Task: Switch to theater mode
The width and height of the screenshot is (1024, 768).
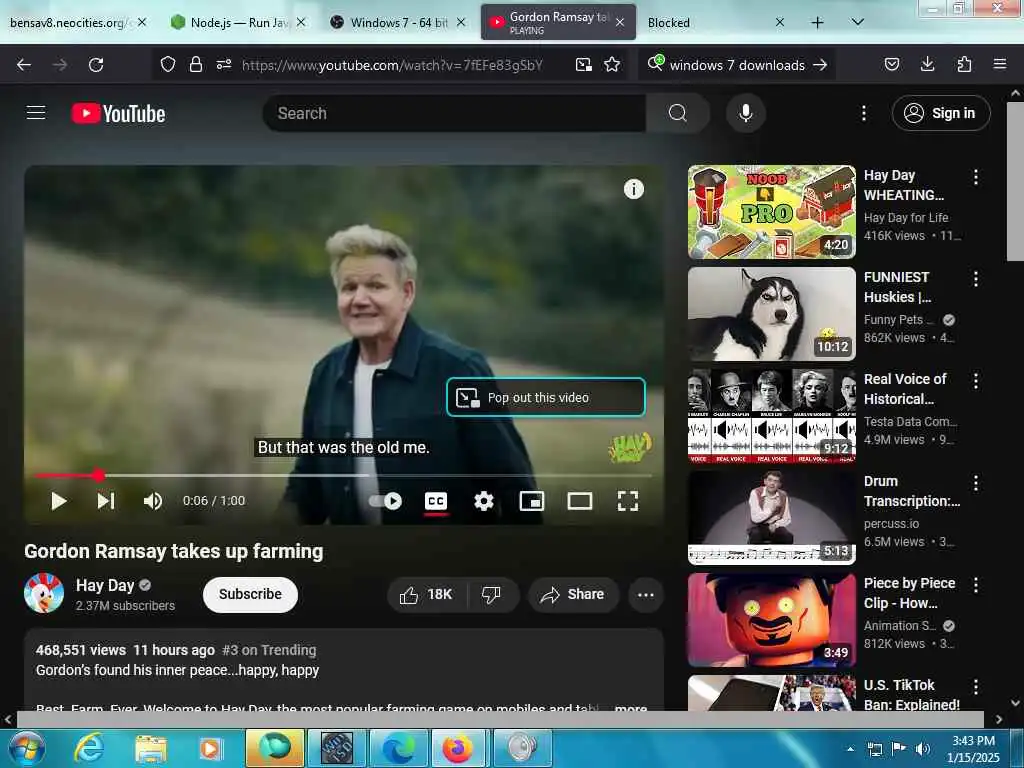Action: [x=580, y=501]
